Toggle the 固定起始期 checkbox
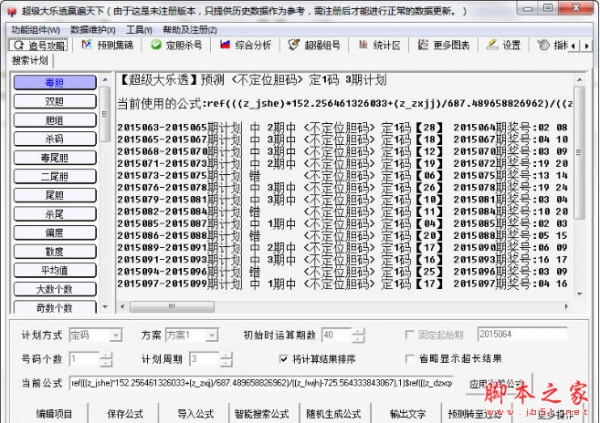 (x=409, y=335)
